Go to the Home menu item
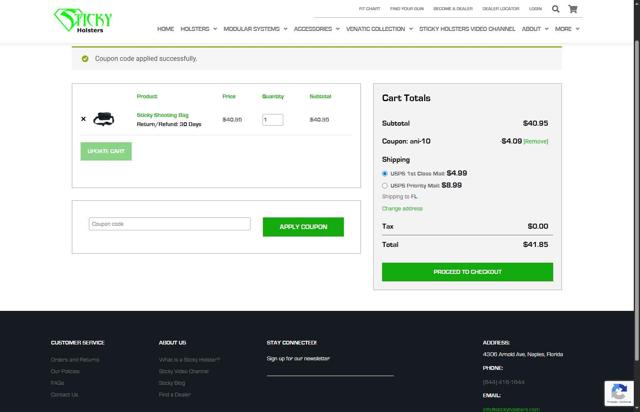Image resolution: width=640 pixels, height=412 pixels. tap(165, 29)
